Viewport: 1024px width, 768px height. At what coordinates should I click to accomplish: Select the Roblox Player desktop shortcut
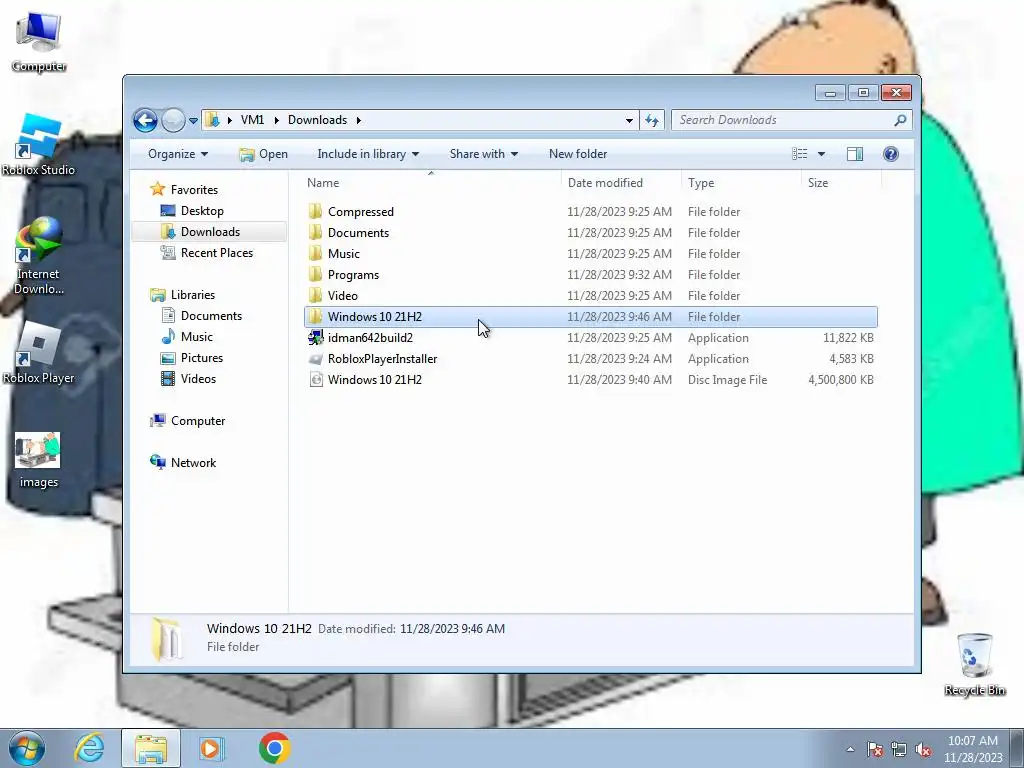(x=39, y=353)
